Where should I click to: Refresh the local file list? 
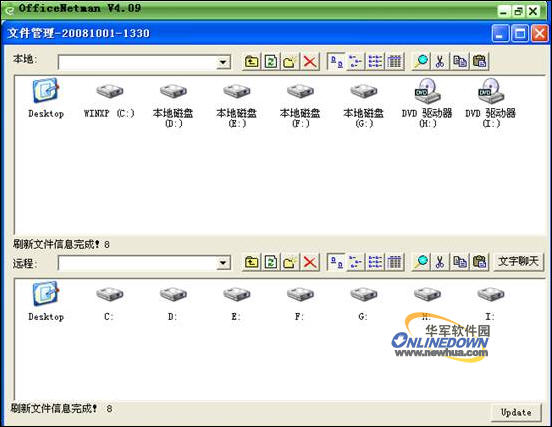271,62
